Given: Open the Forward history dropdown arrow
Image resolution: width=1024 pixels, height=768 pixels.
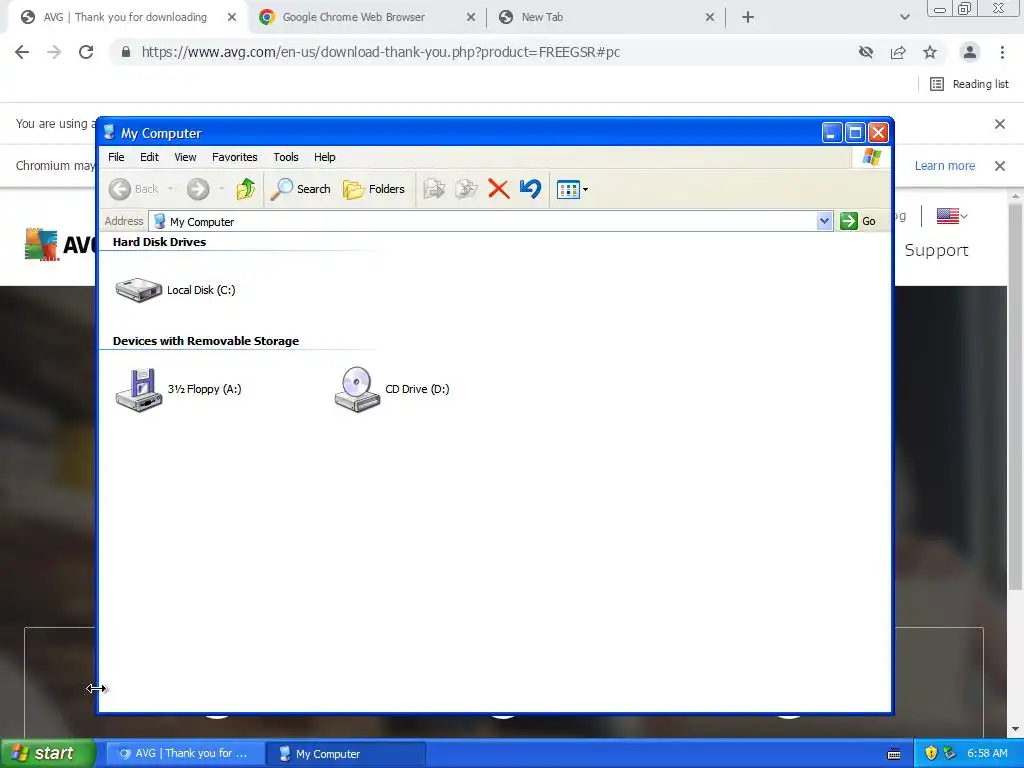Looking at the screenshot, I should [x=221, y=189].
